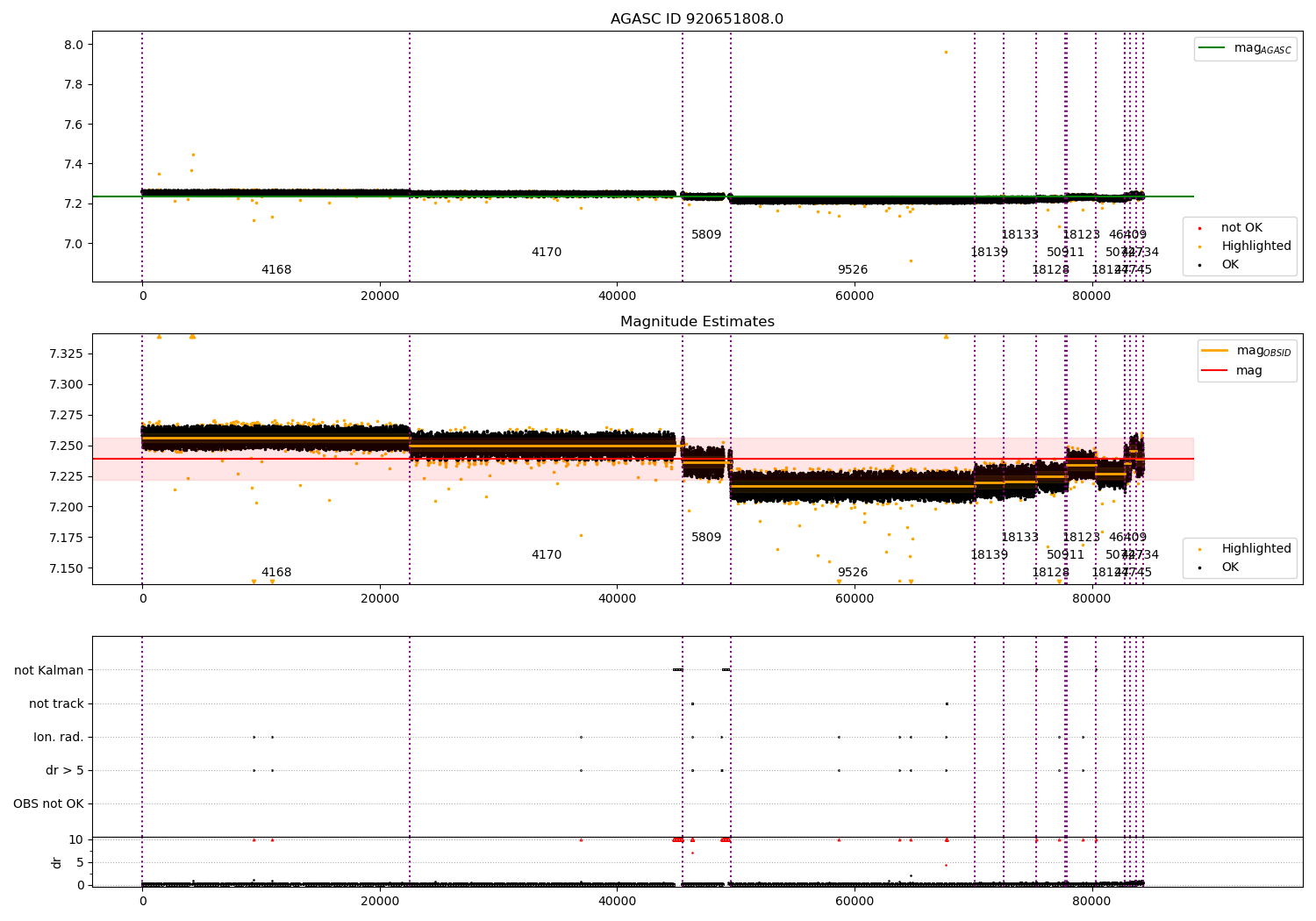This screenshot has height=921, width=1316.
Task: Click the '7.325' tick on middle plot
Action: 67,353
